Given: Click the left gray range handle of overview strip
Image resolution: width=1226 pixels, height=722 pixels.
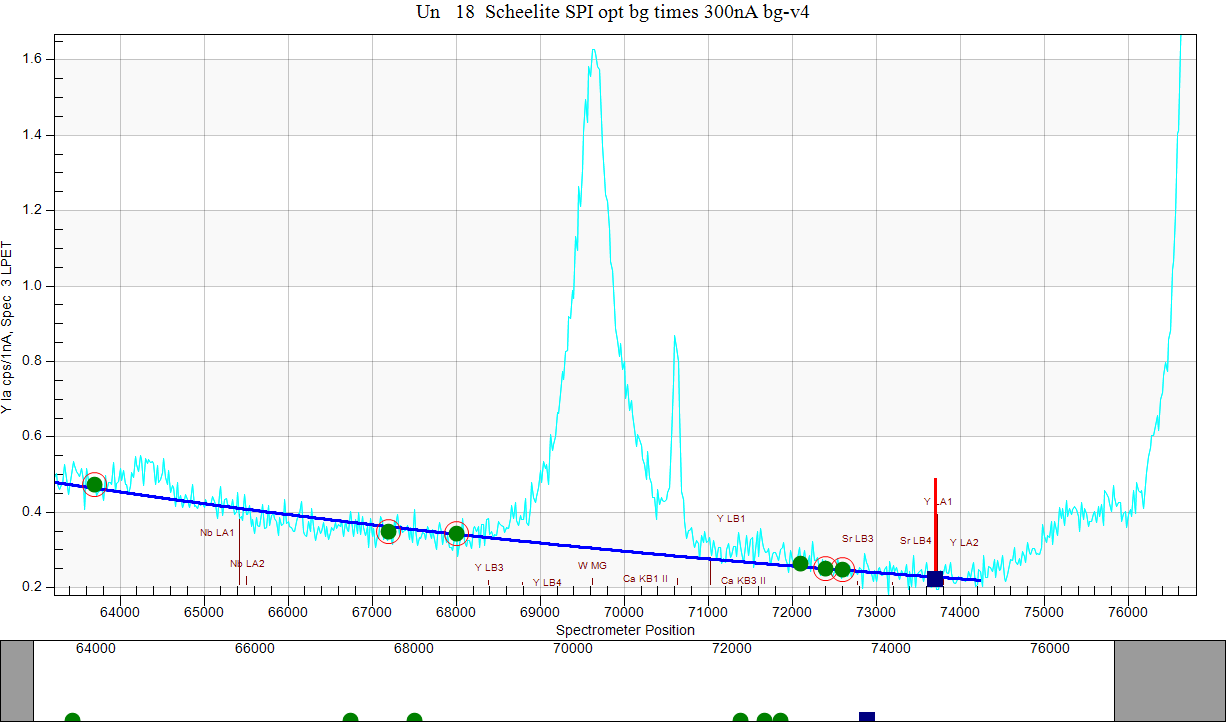Looking at the screenshot, I should pyautogui.click(x=17, y=681).
